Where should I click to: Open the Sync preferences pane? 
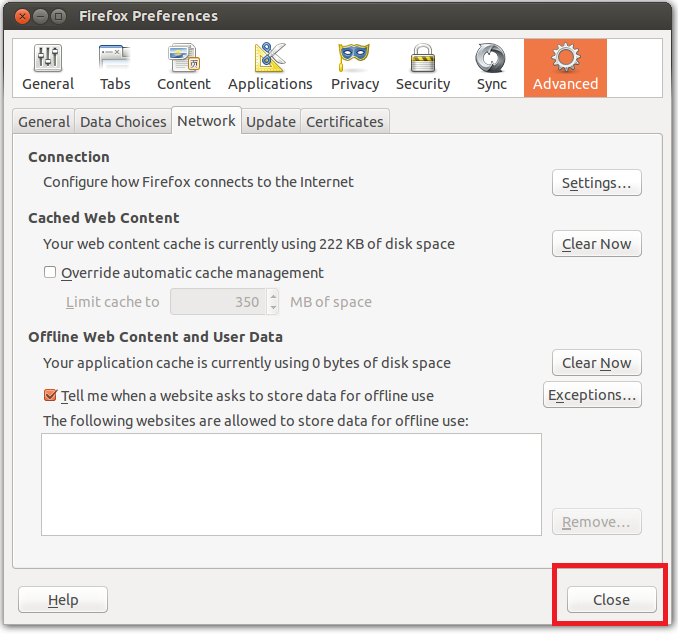click(491, 68)
